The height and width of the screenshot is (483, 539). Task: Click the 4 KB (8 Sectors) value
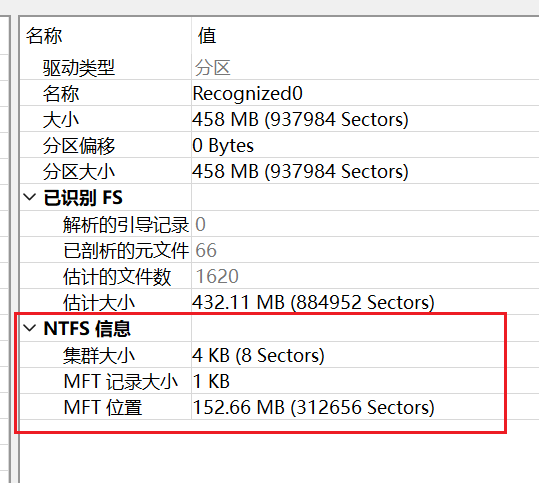pyautogui.click(x=258, y=355)
